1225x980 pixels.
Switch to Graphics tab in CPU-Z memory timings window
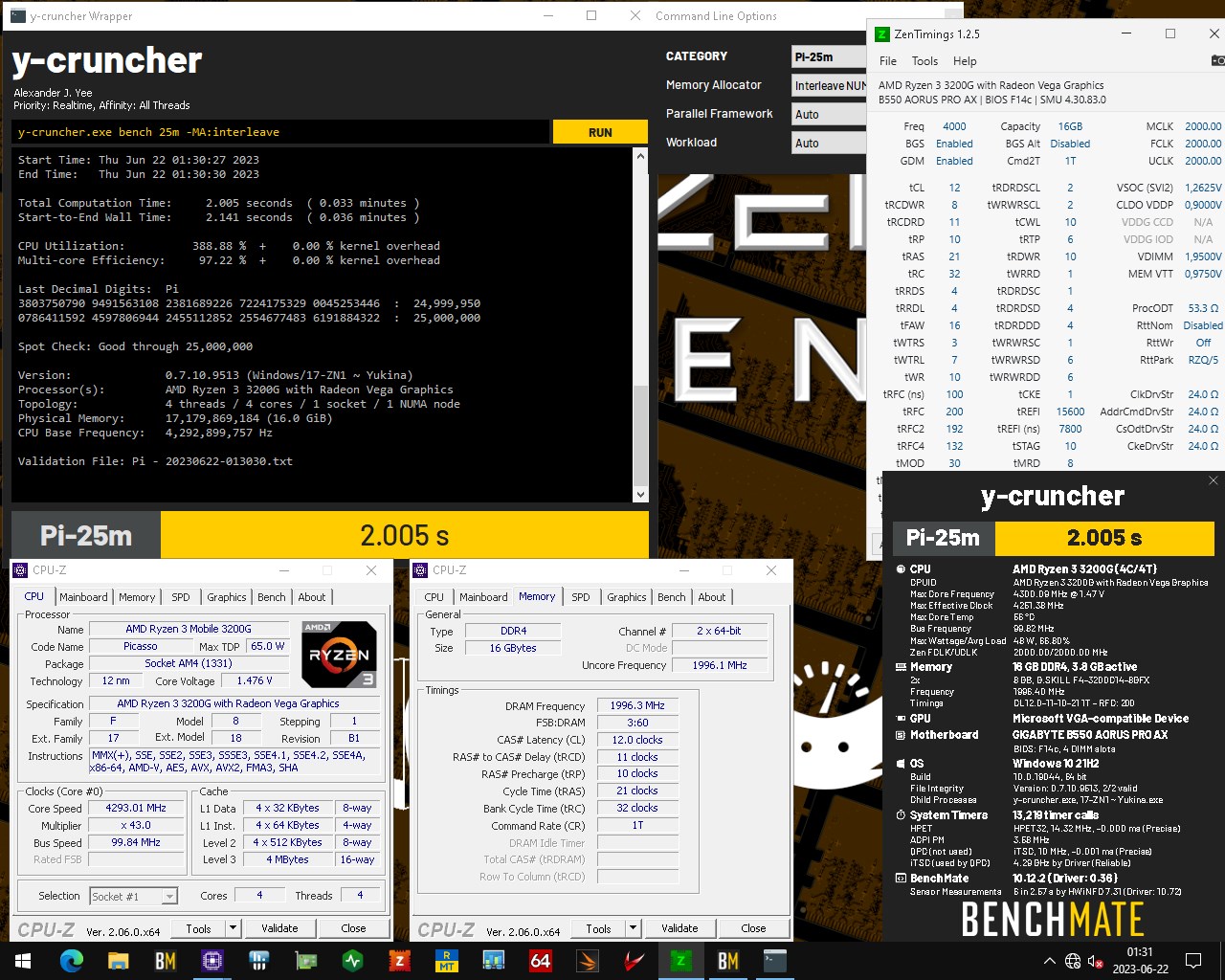627,597
